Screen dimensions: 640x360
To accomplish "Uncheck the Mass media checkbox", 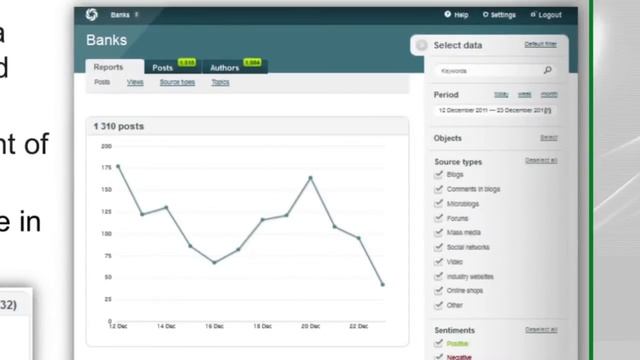I will (439, 232).
